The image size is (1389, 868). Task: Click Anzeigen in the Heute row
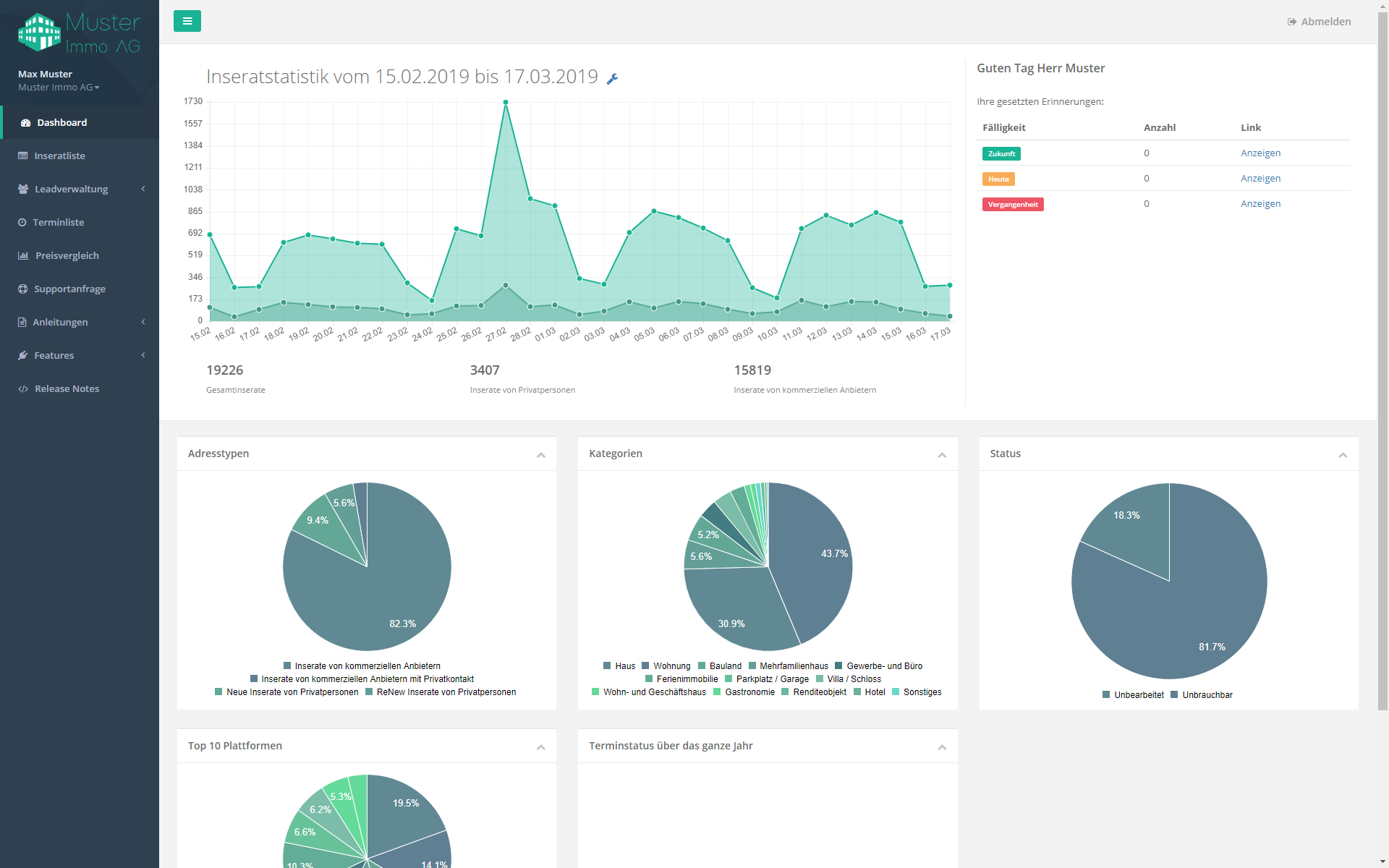point(1260,179)
